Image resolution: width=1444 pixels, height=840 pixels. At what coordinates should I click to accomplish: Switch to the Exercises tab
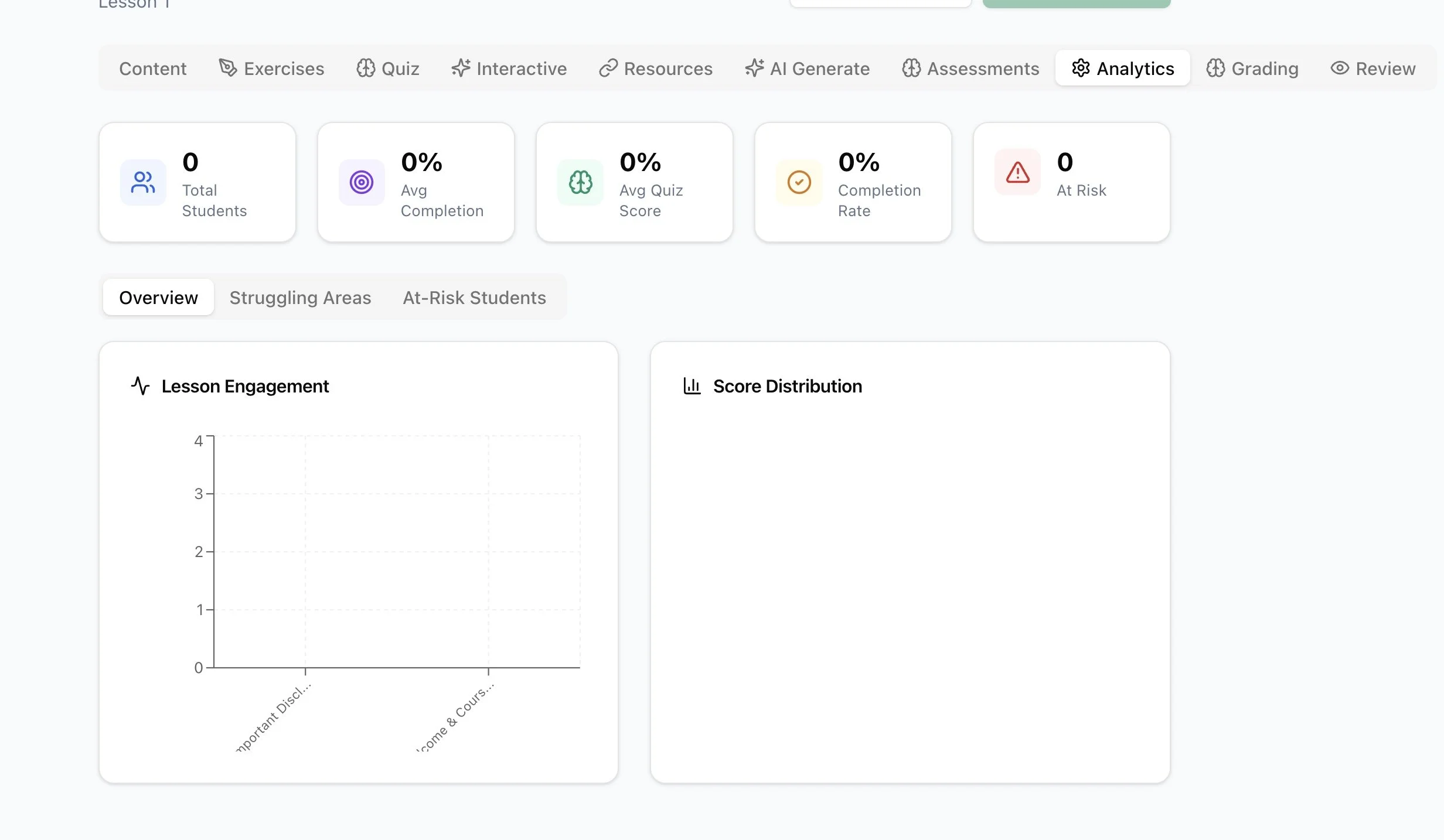click(271, 69)
